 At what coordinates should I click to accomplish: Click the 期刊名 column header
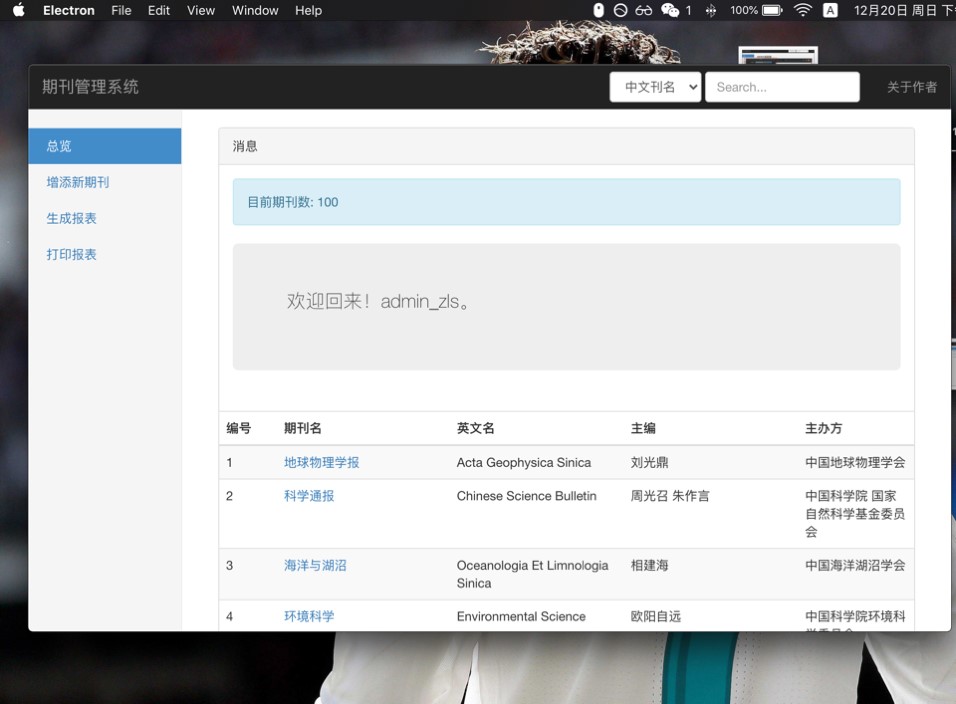point(302,428)
